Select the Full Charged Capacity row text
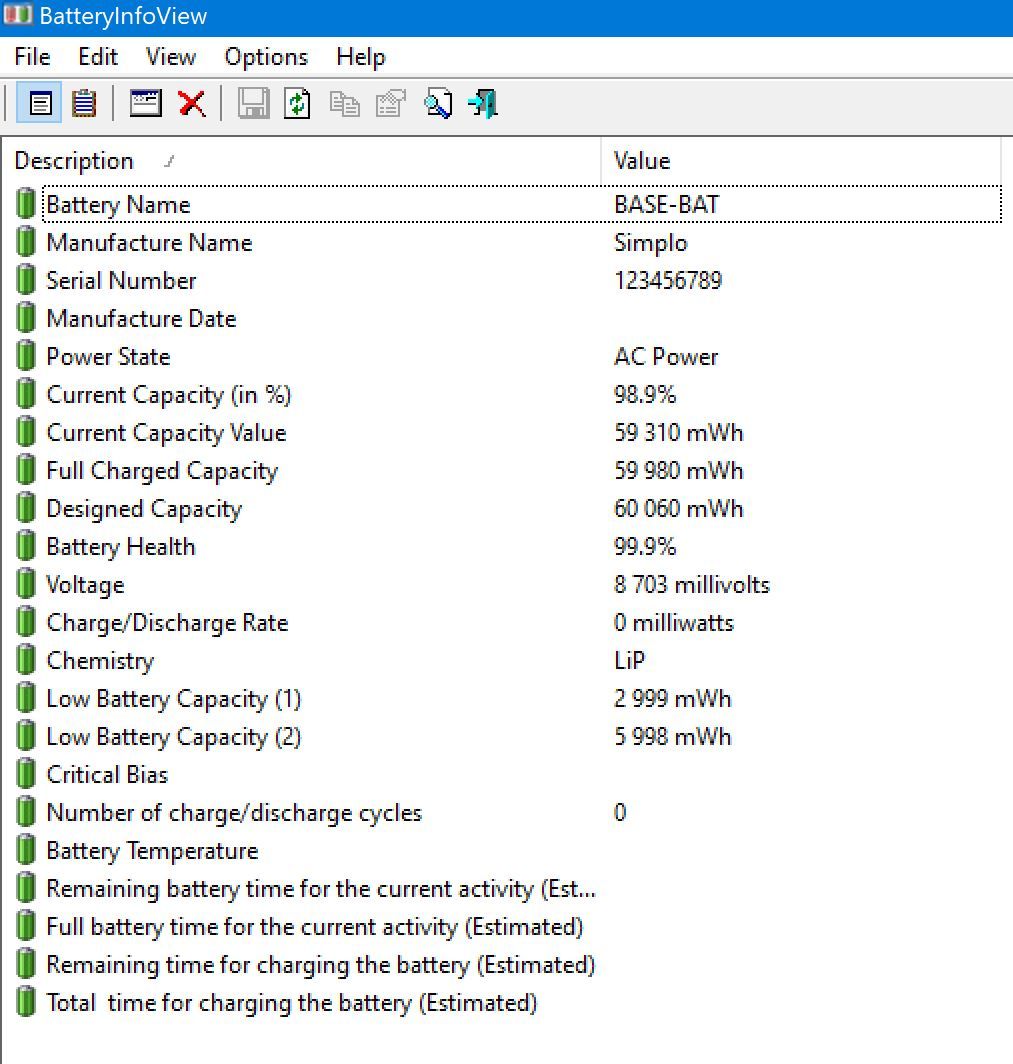Image resolution: width=1013 pixels, height=1064 pixels. click(x=162, y=471)
